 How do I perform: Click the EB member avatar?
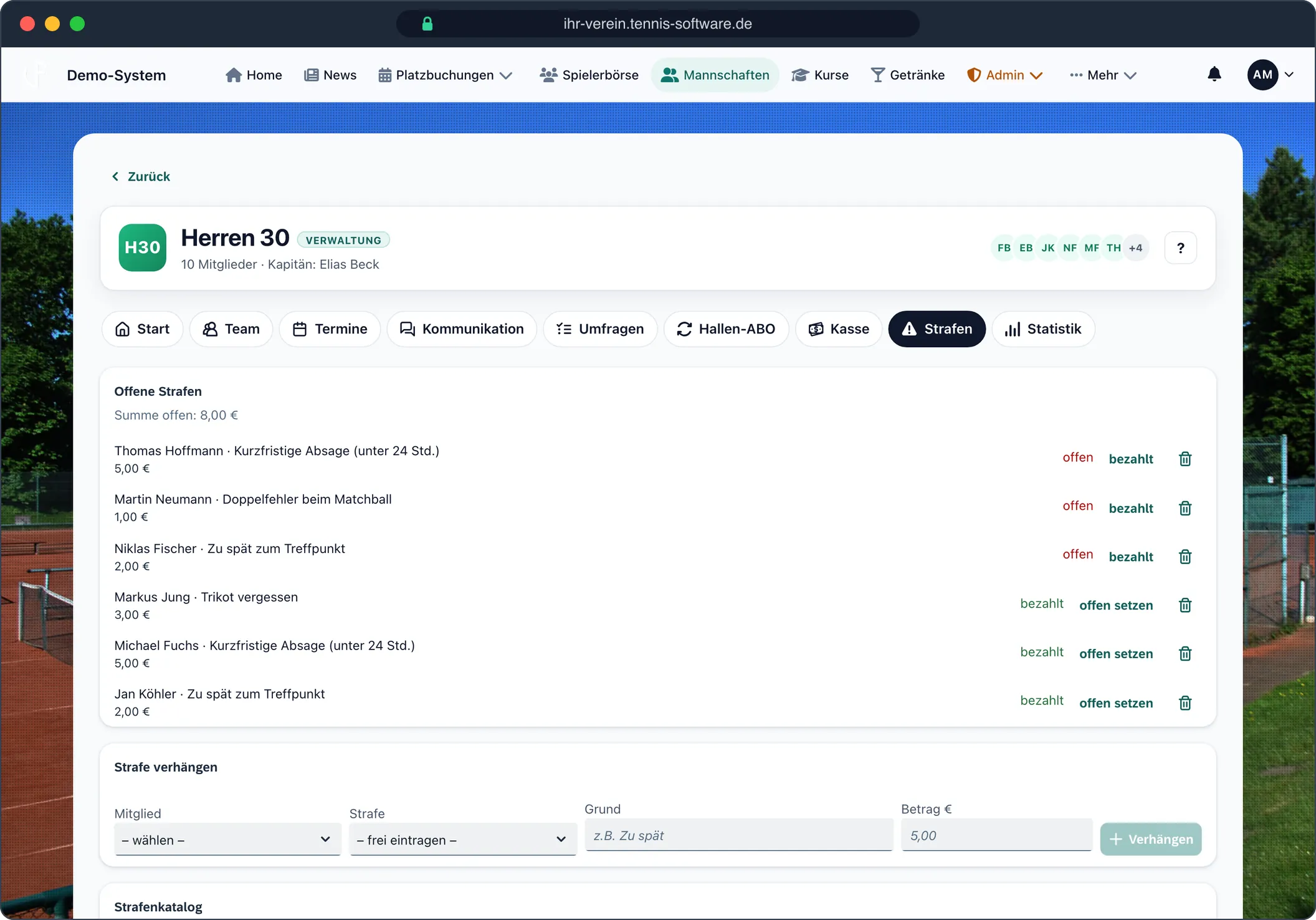point(1026,248)
